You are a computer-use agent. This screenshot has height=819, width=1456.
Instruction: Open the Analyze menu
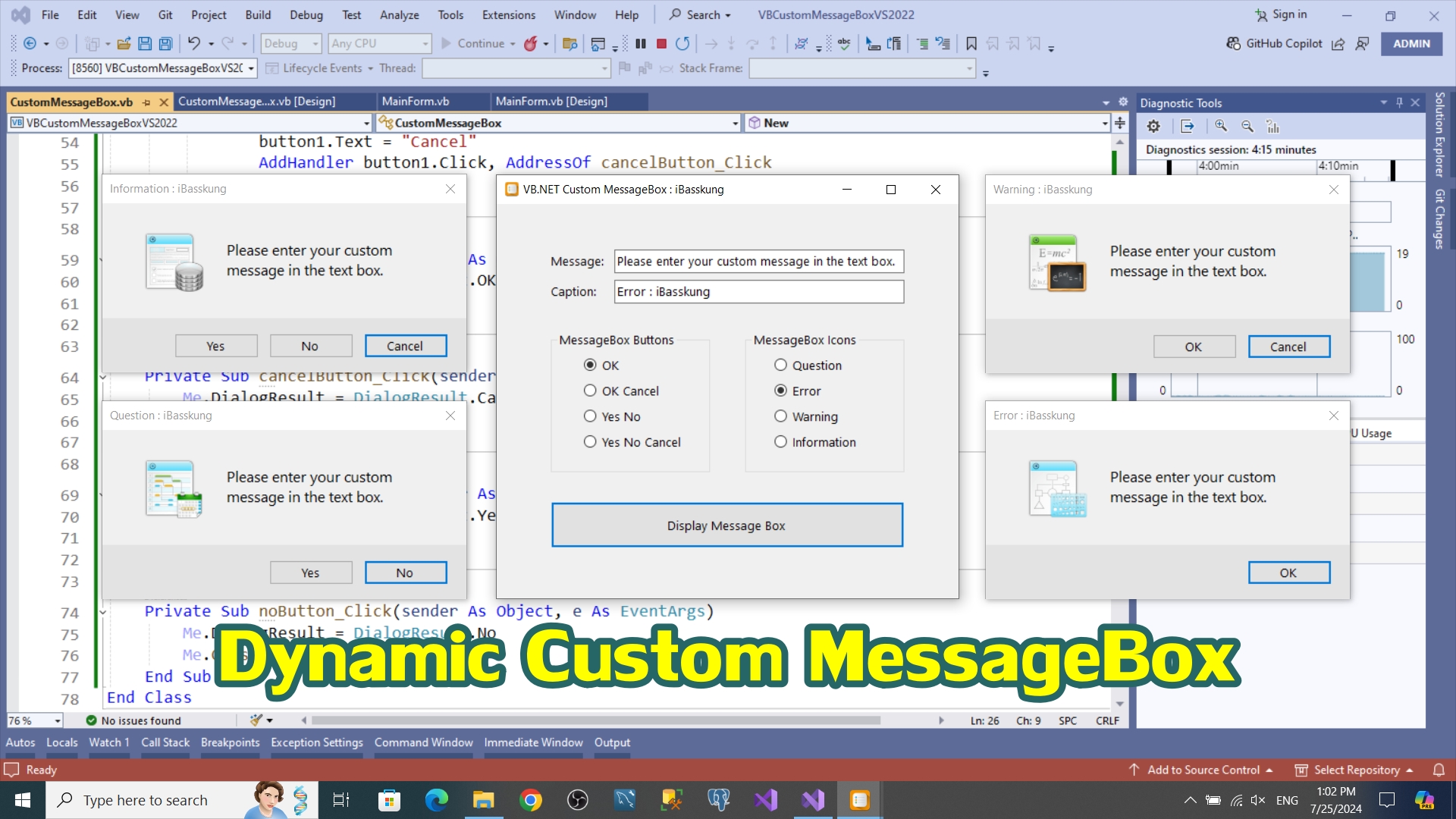(x=399, y=14)
